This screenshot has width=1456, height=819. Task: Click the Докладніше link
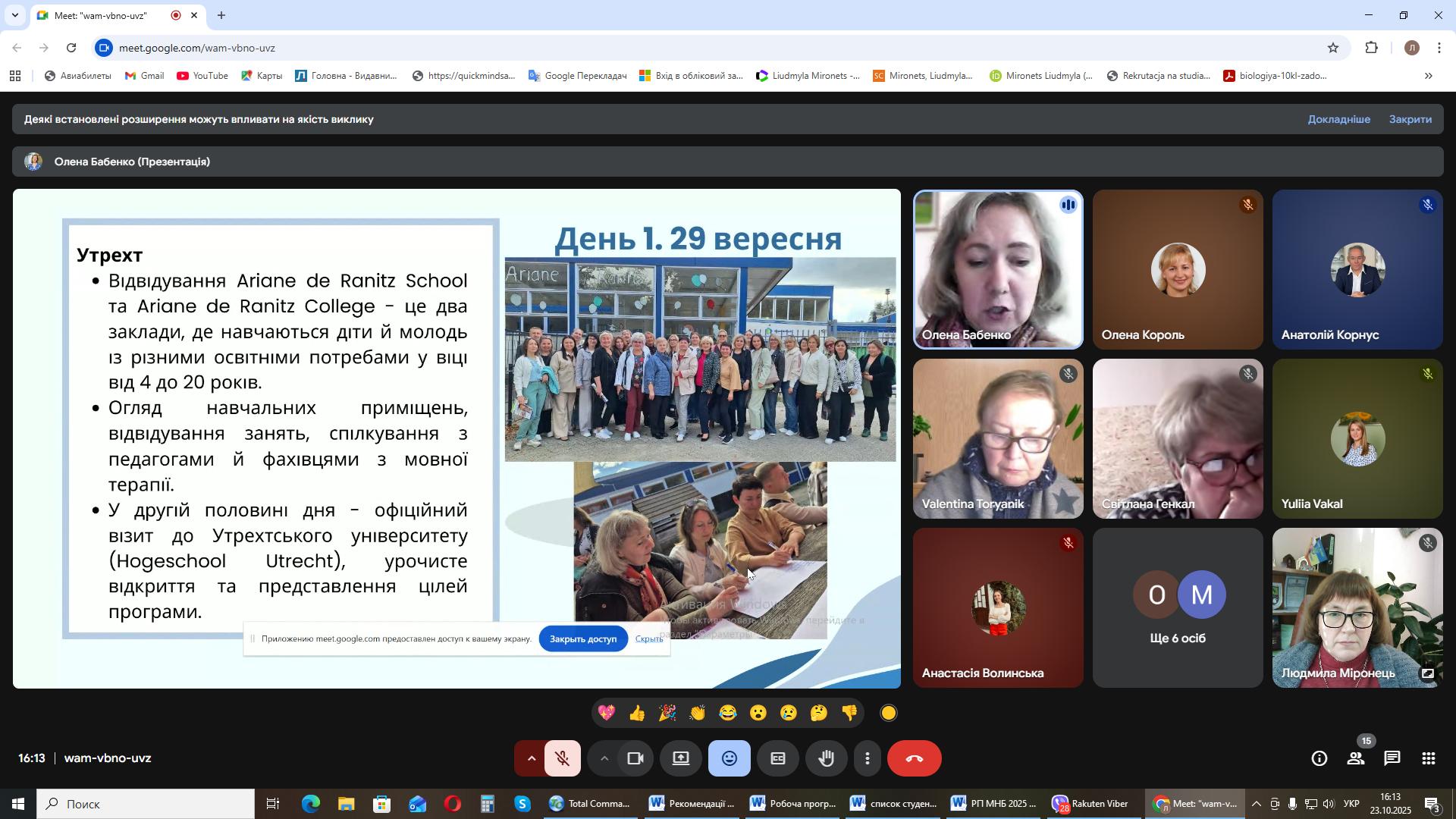[1338, 119]
